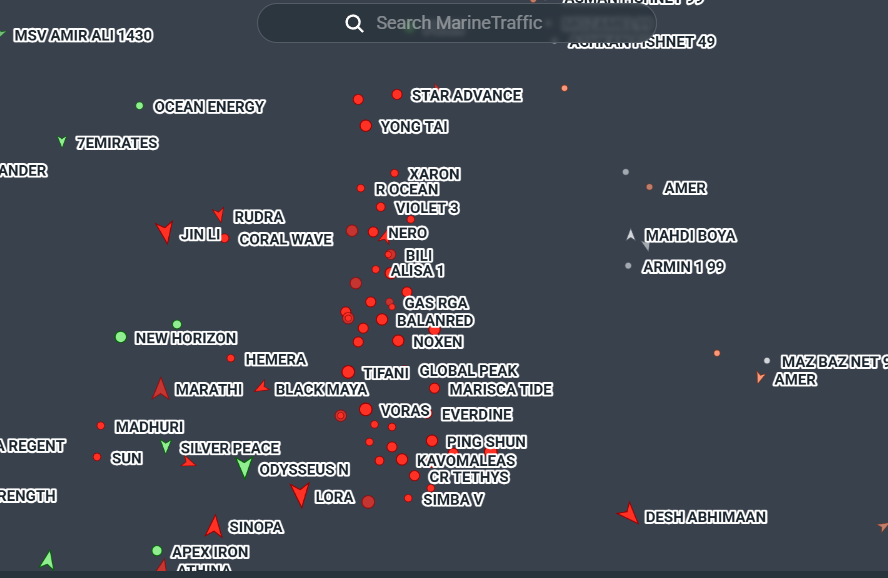Select the BLACK MAYA red arrow marker
Image resolution: width=888 pixels, height=578 pixels.
(262, 387)
